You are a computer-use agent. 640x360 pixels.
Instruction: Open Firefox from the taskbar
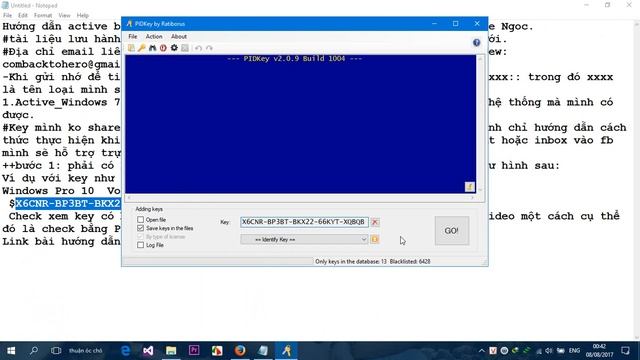pyautogui.click(x=240, y=351)
